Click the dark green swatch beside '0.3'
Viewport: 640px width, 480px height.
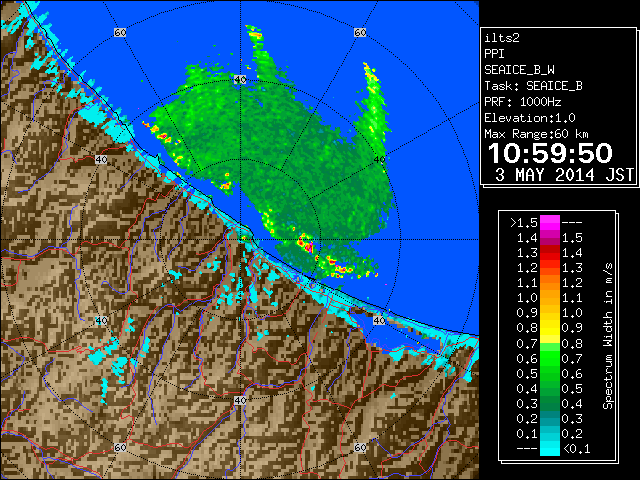tap(550, 404)
